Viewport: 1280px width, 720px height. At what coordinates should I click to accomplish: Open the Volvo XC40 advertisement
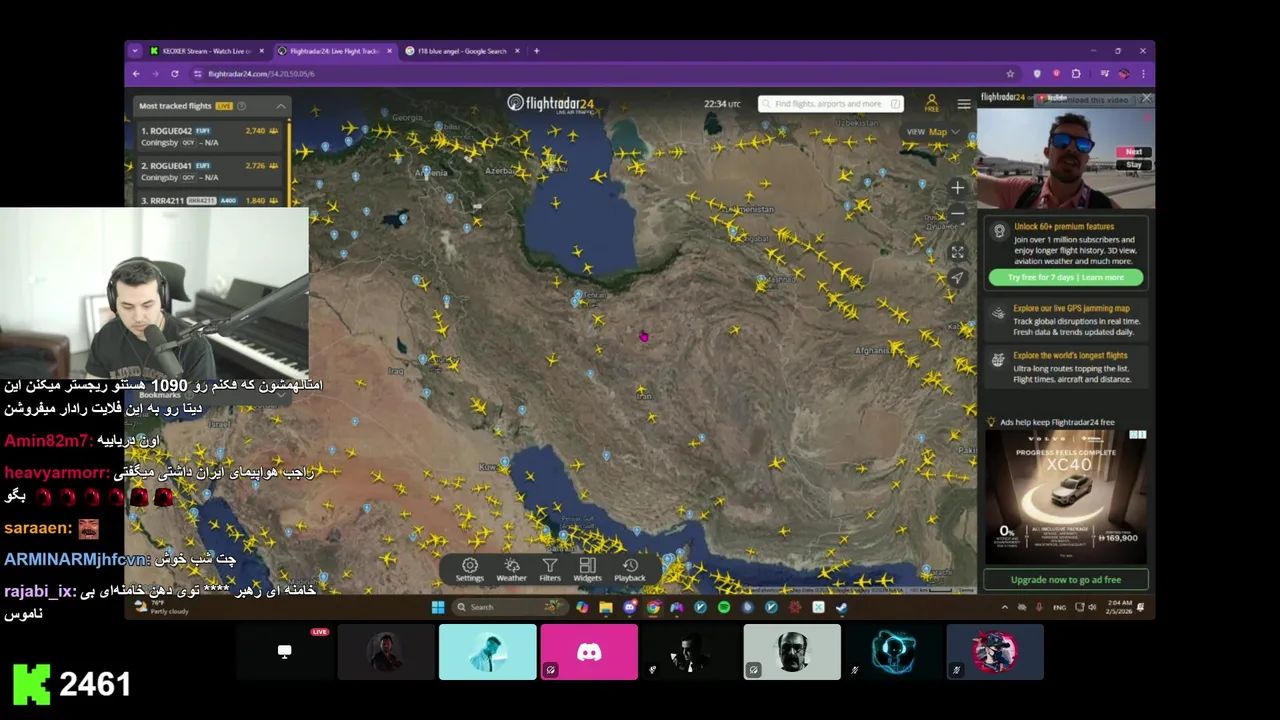pyautogui.click(x=1065, y=497)
